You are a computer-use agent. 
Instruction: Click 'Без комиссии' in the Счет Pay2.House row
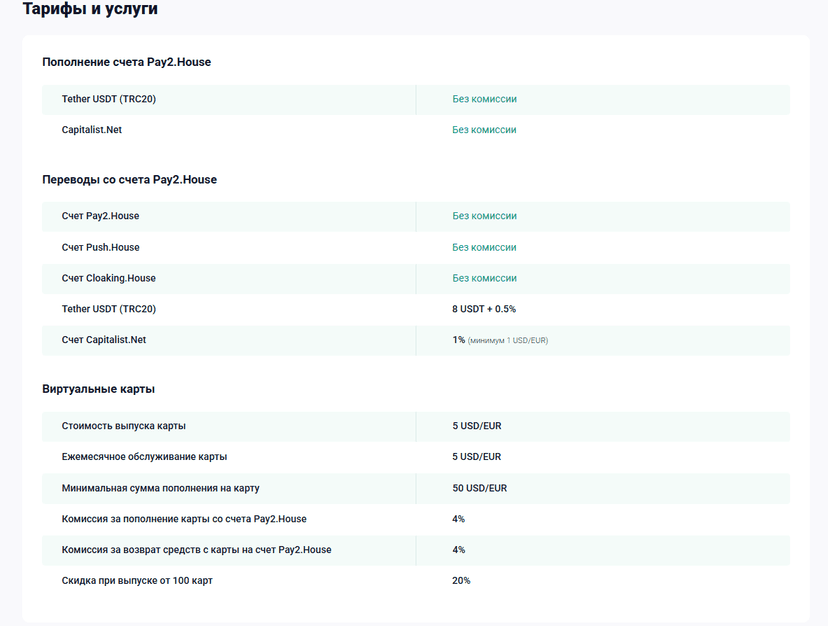coord(484,216)
